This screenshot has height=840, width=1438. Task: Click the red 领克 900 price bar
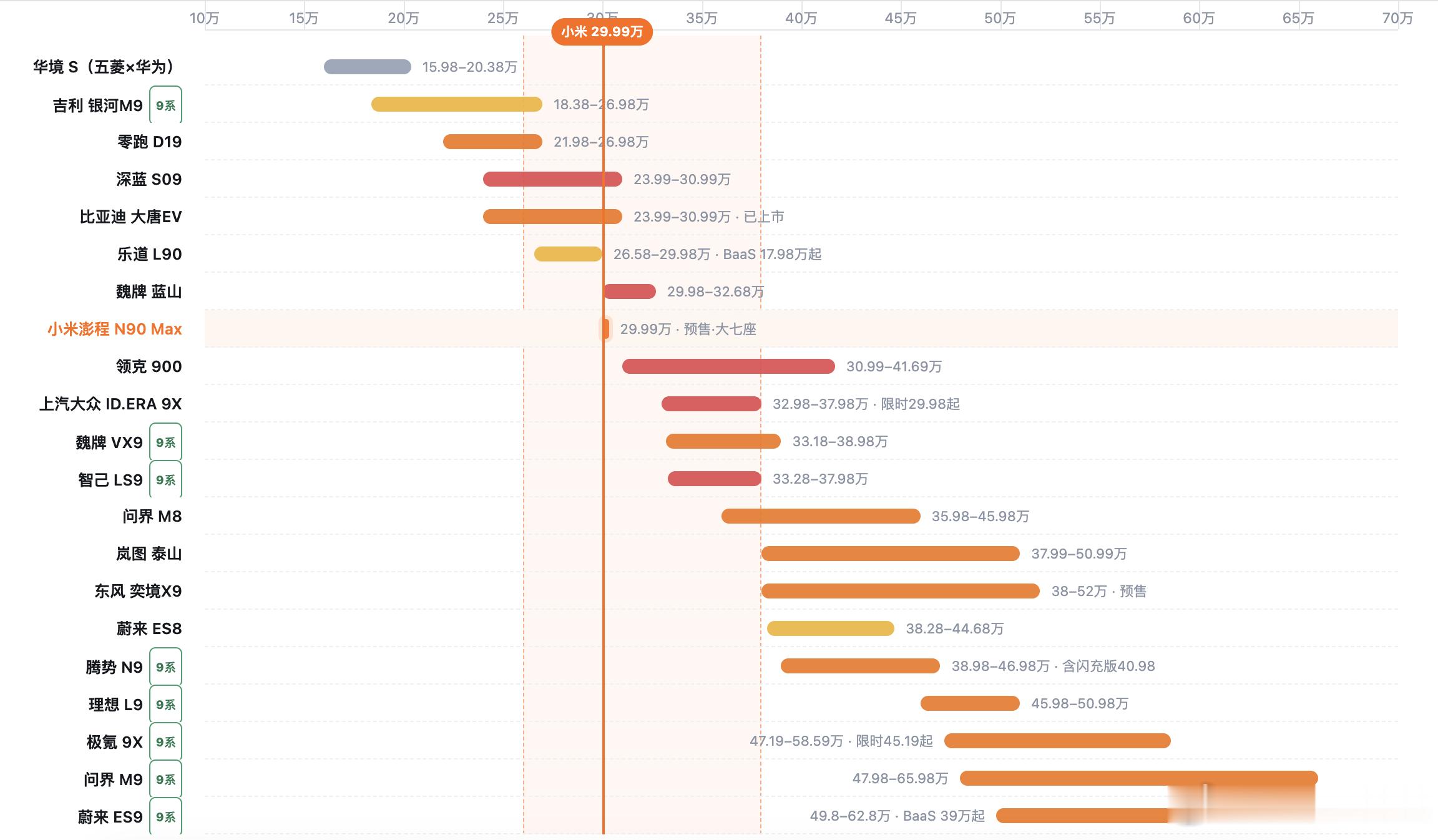pyautogui.click(x=728, y=366)
